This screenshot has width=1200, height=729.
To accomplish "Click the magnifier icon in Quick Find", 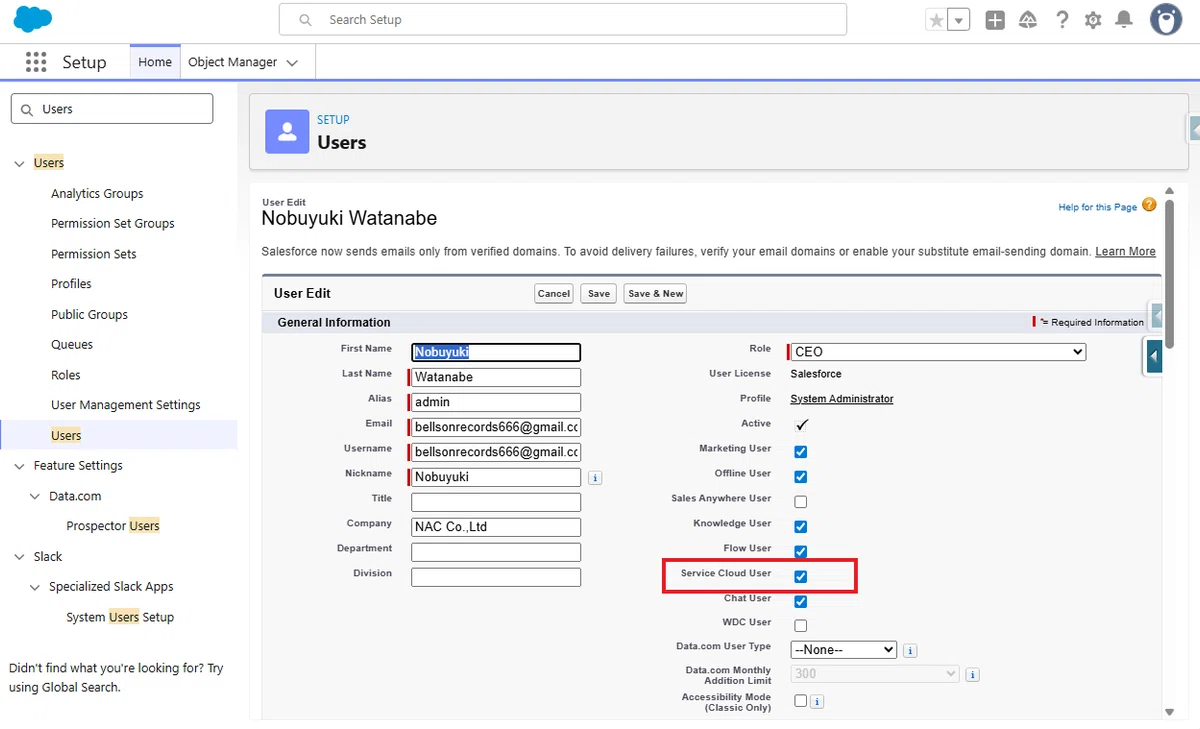I will (x=26, y=109).
